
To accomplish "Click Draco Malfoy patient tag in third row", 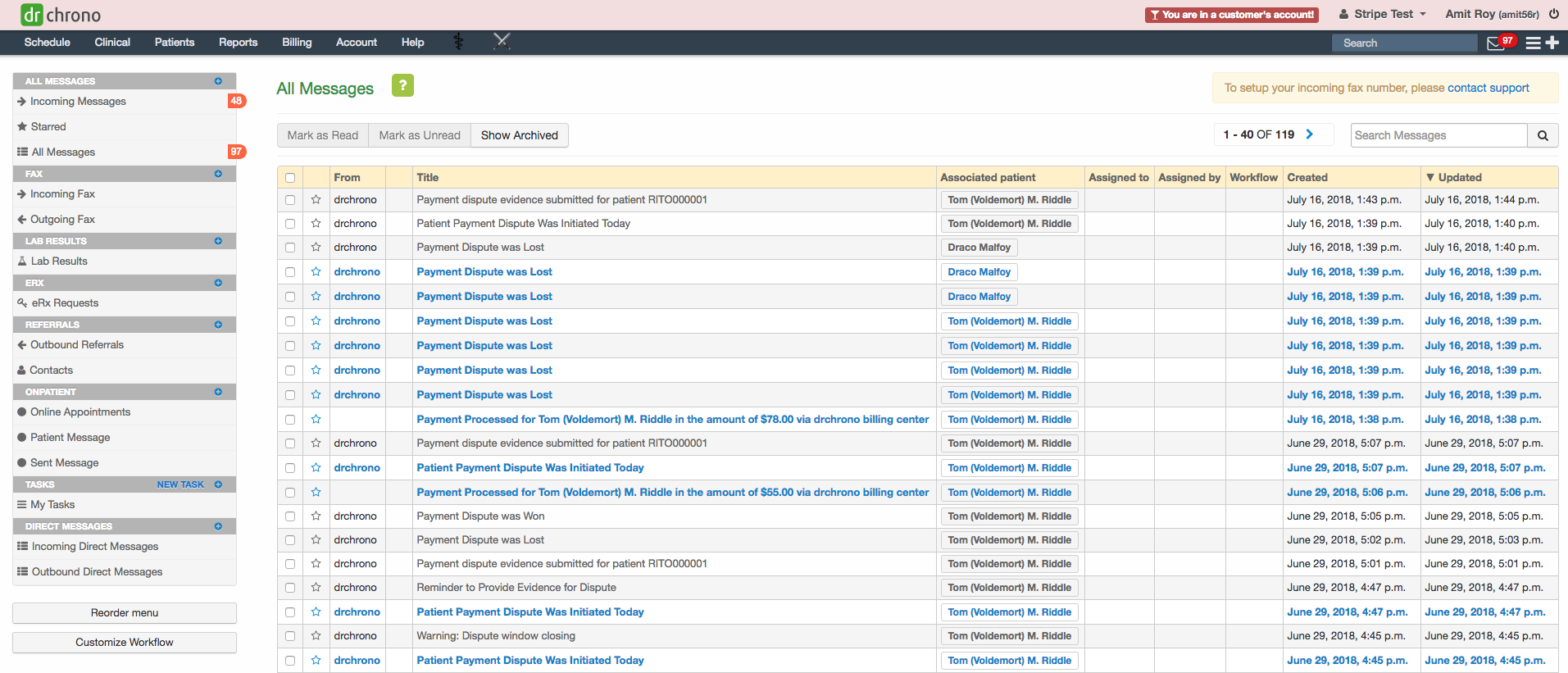I will [979, 247].
